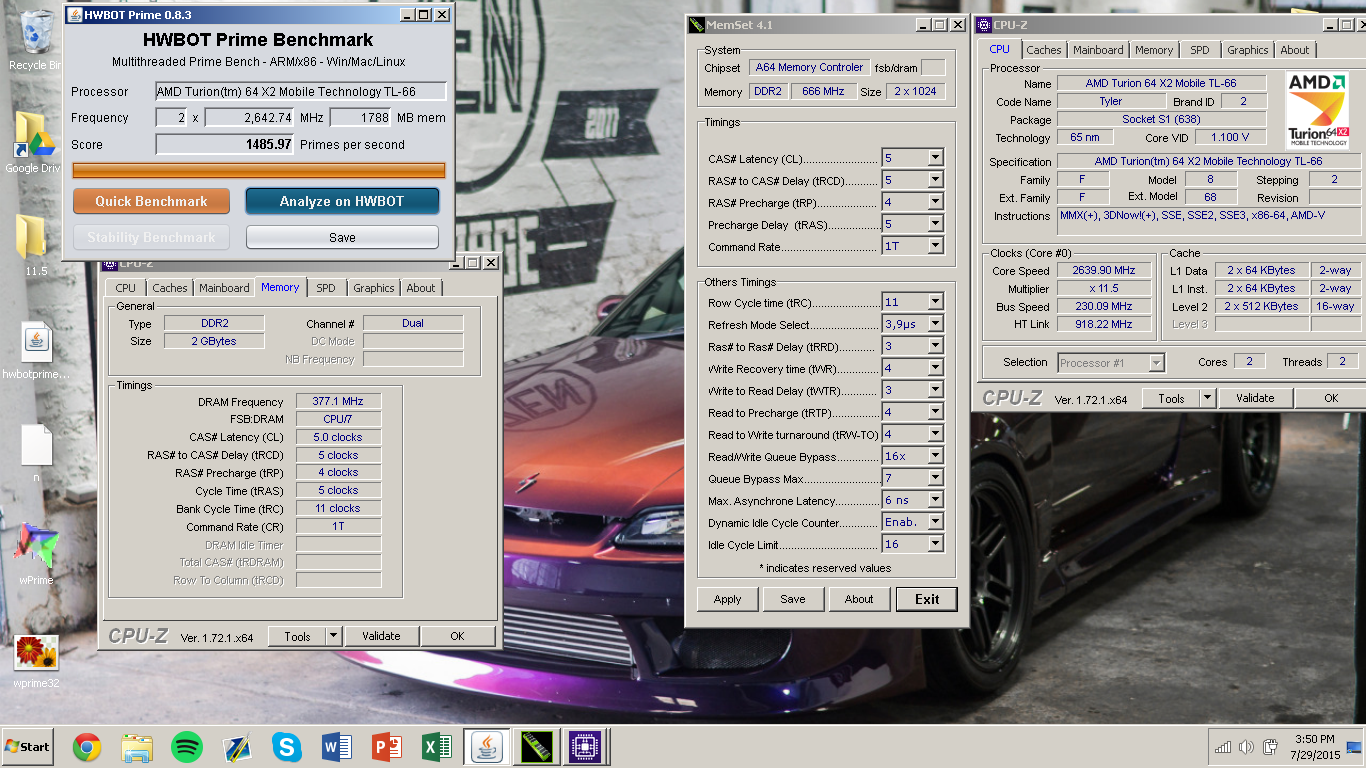Expand Tools dropdown arrow in Memory CPU-Z window
The image size is (1366, 768).
click(334, 636)
